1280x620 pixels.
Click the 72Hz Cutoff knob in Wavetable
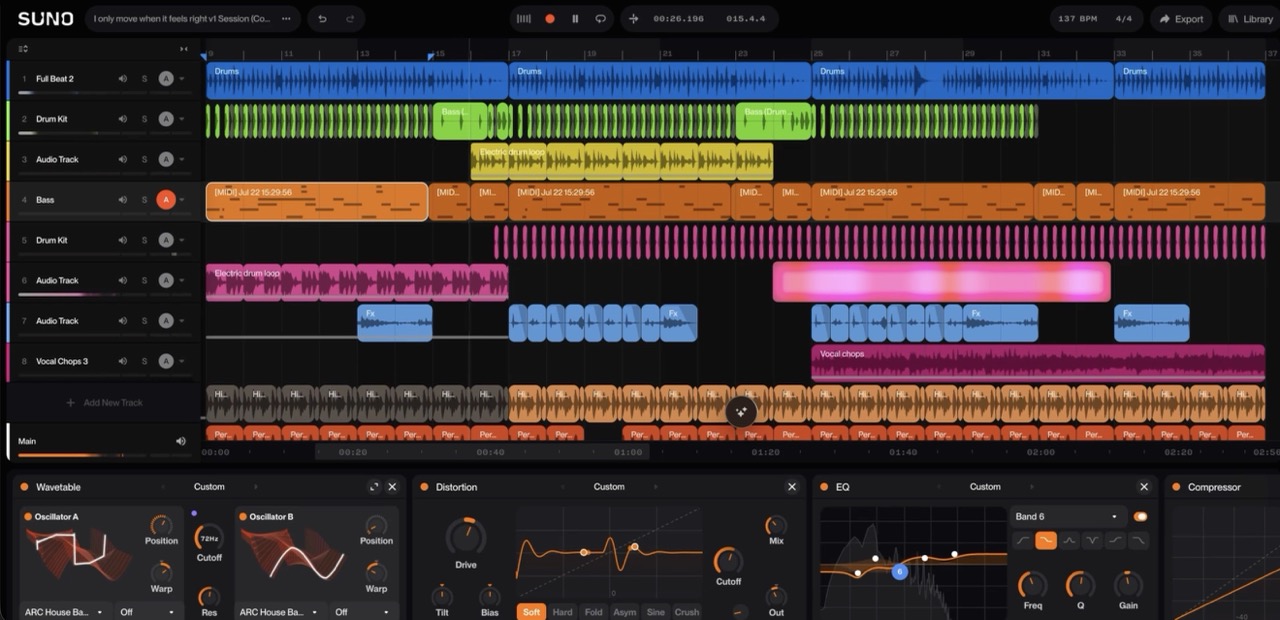(x=209, y=537)
